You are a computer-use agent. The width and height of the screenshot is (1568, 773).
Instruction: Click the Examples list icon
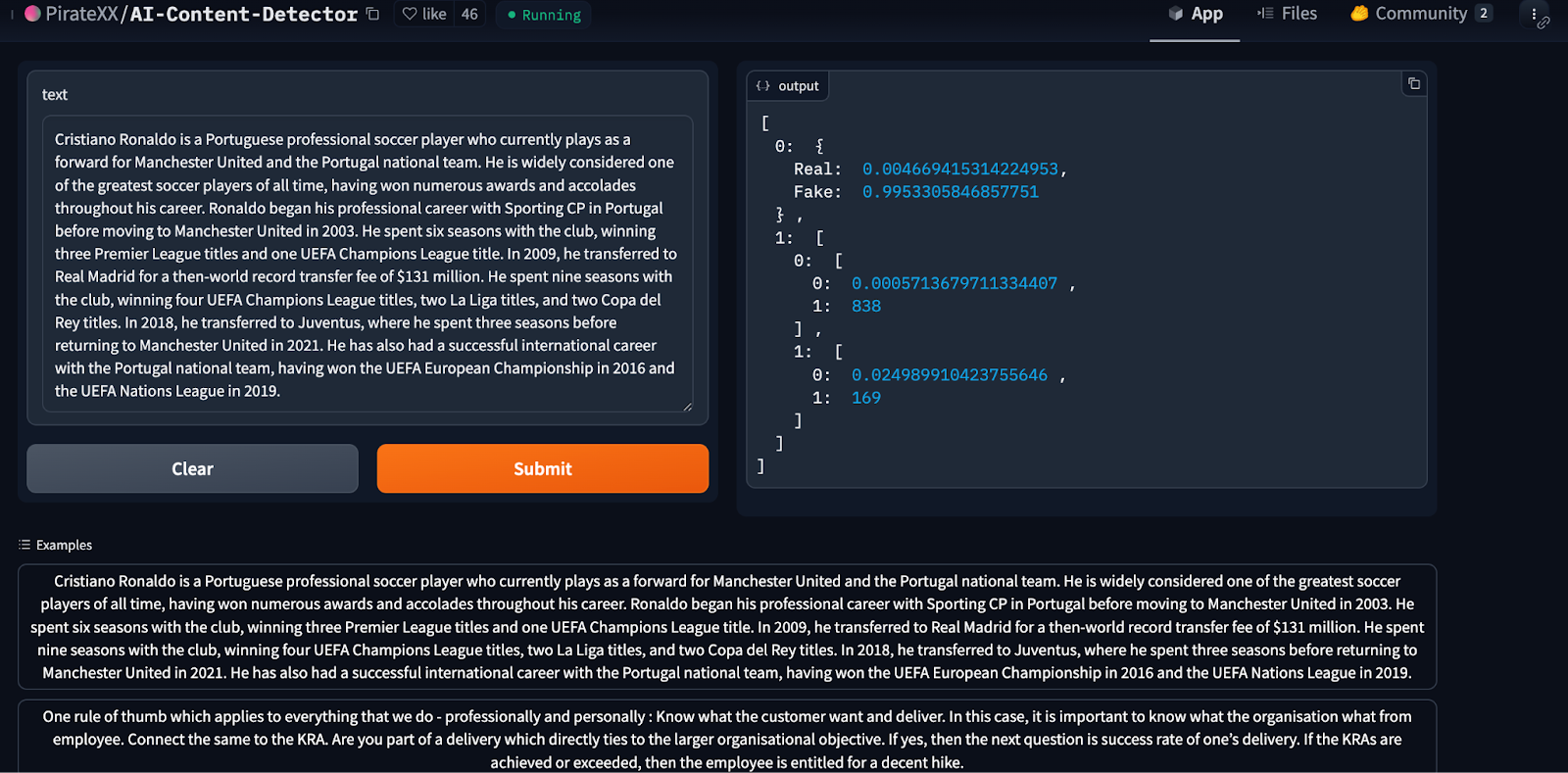click(x=24, y=545)
